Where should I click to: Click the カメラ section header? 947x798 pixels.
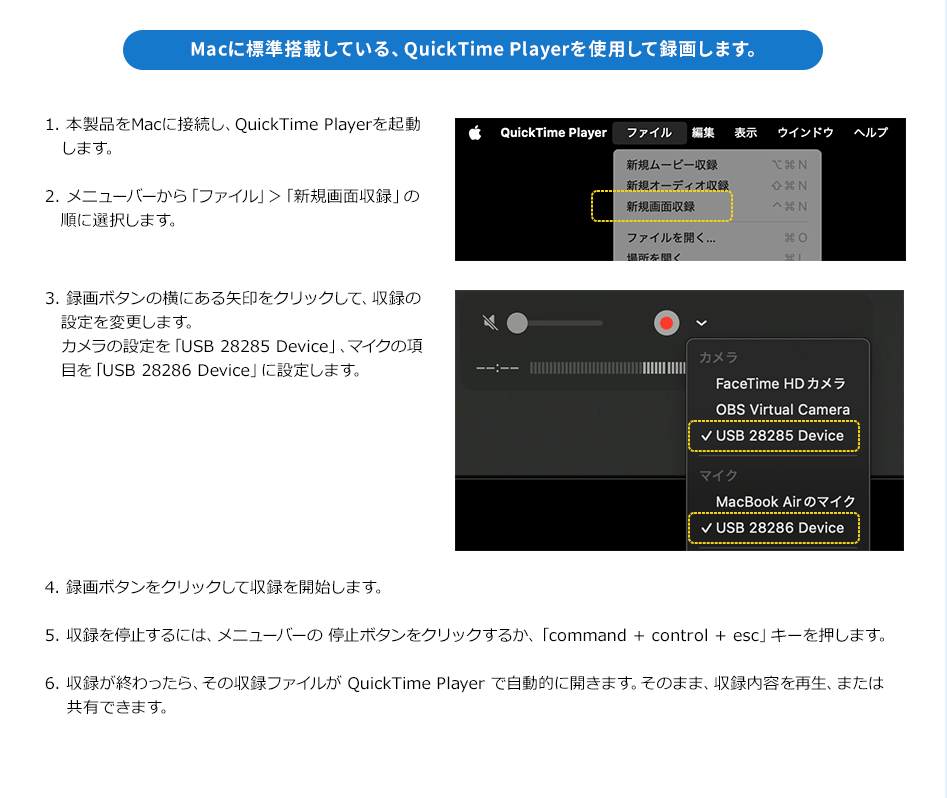pos(718,358)
